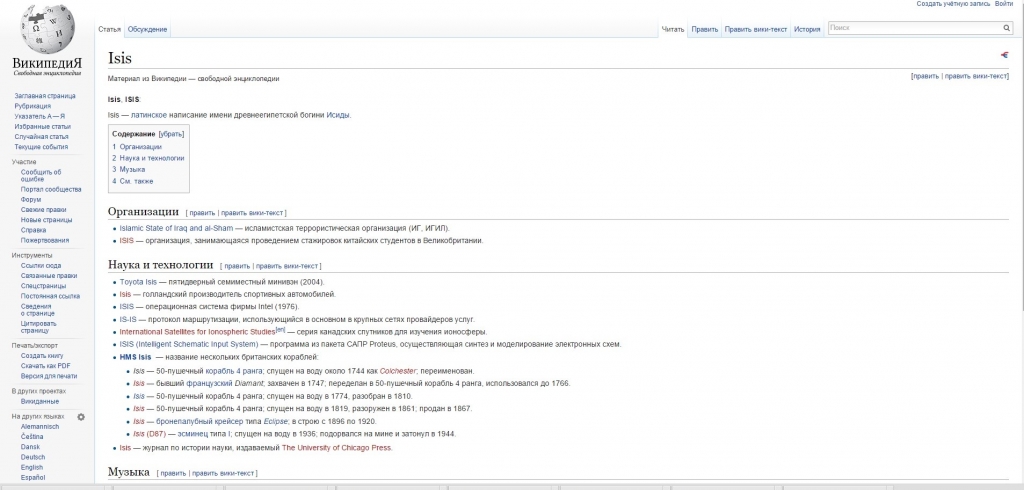Click the Войти login link

1004,4
